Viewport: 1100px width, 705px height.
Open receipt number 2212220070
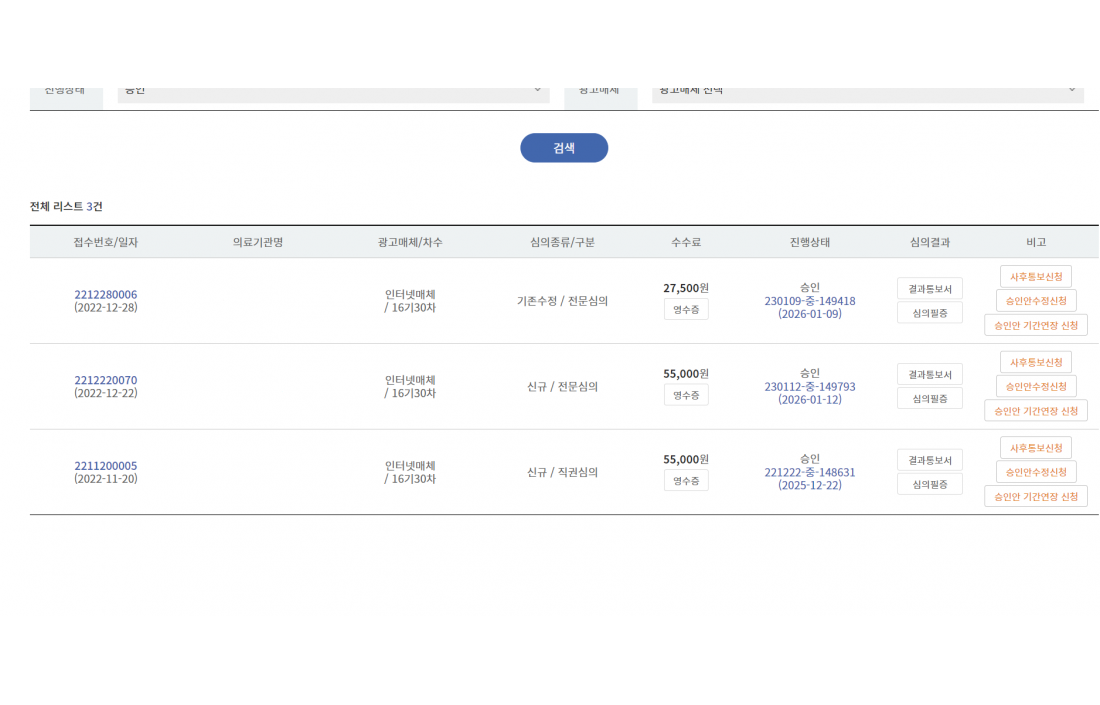click(x=105, y=380)
